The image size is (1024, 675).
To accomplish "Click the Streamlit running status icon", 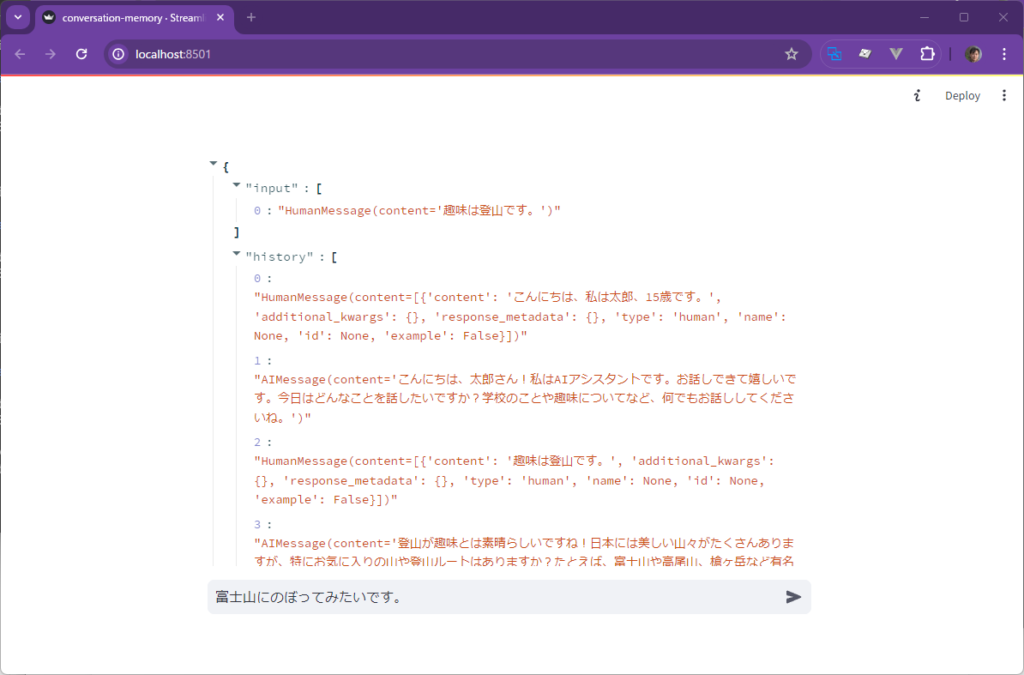I will click(x=917, y=96).
